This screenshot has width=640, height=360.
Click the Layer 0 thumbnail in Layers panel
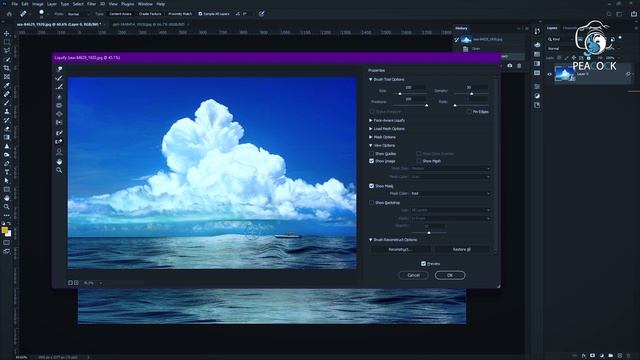click(564, 75)
